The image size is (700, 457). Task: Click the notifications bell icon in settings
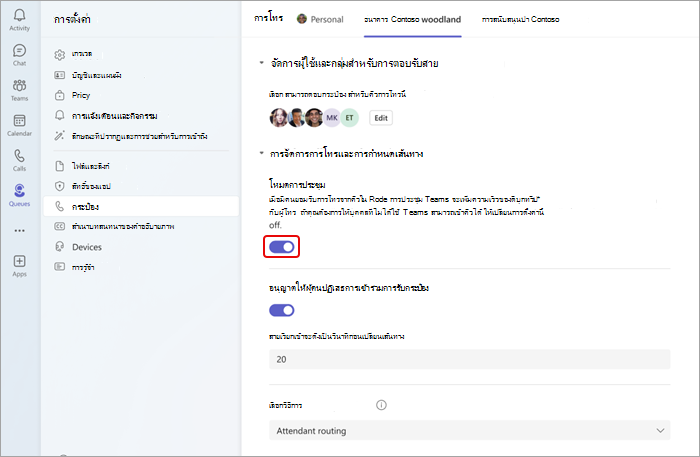click(x=59, y=116)
